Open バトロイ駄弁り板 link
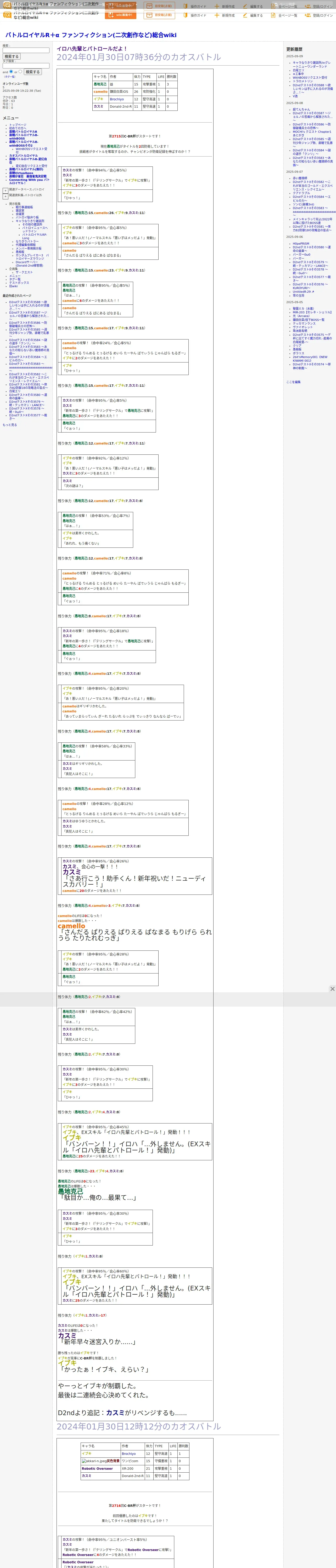The image size is (336, 1568). pyautogui.click(x=27, y=217)
